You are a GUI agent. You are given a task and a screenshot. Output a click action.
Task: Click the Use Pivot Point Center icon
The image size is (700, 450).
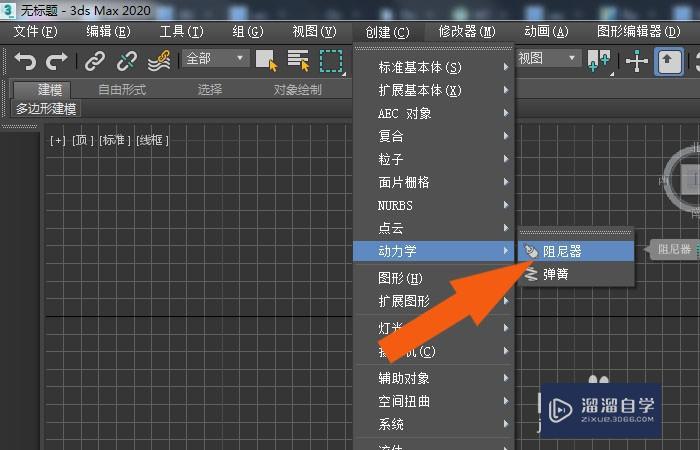599,61
